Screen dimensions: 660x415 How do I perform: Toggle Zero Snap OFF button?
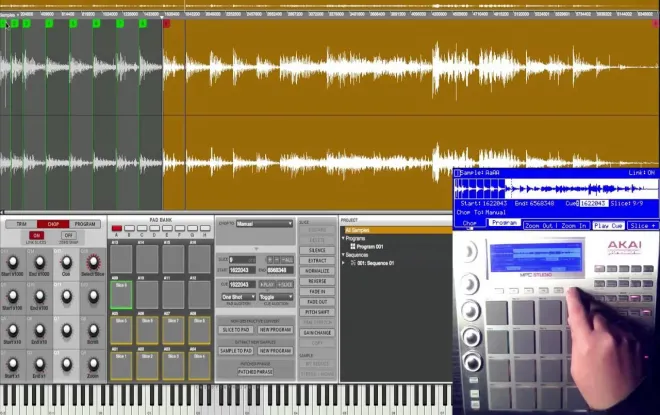pos(69,235)
